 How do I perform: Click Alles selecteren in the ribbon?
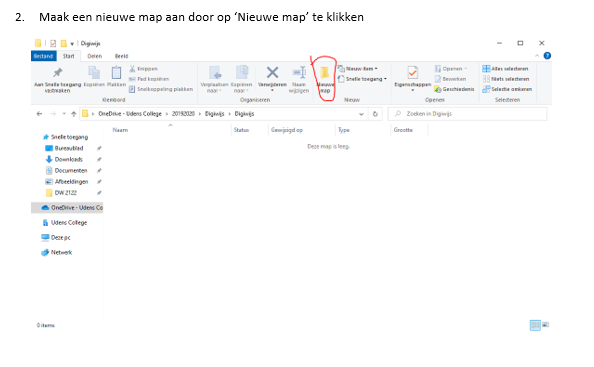[x=505, y=69]
